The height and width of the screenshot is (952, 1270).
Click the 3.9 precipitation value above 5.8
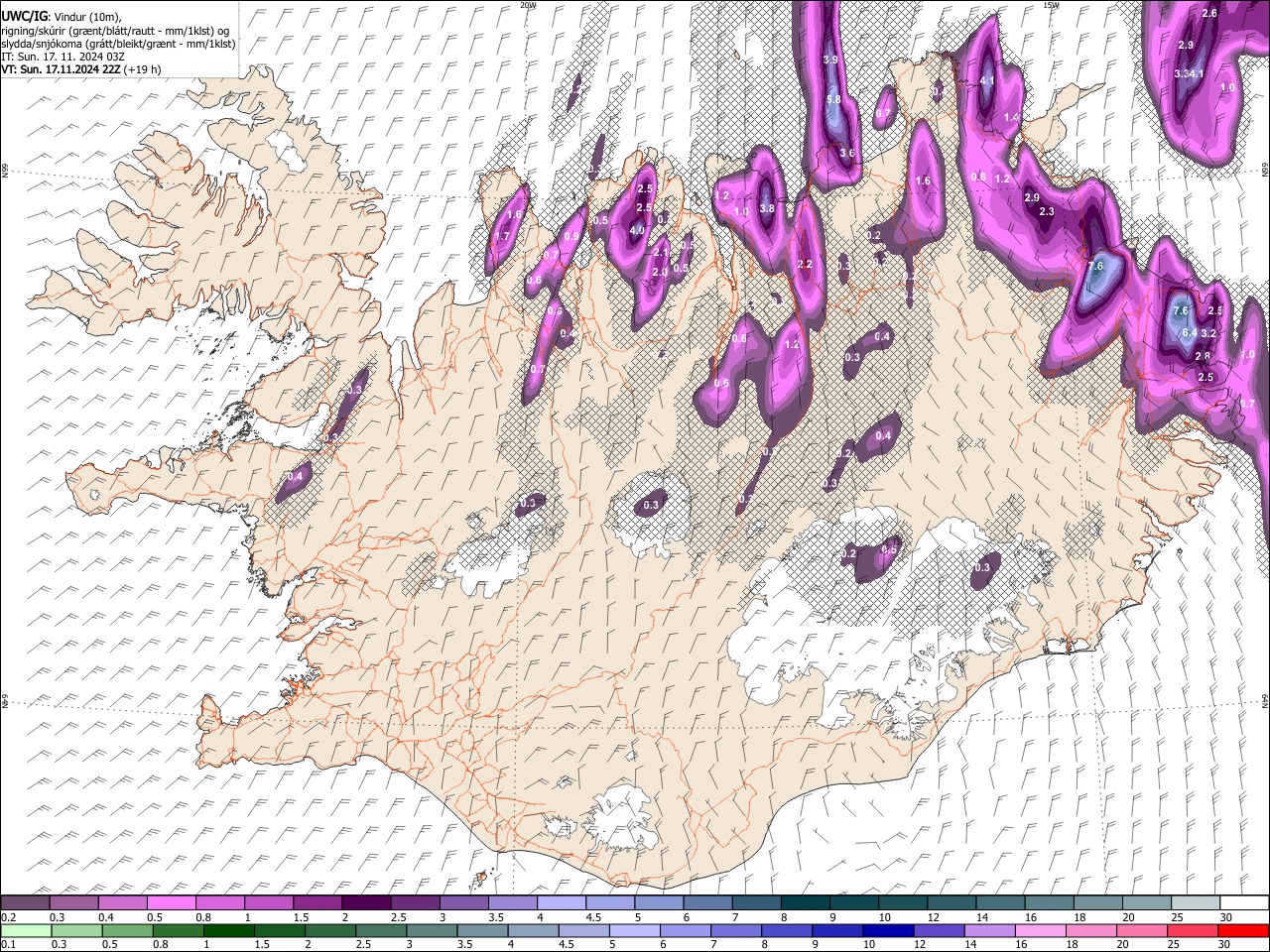830,60
